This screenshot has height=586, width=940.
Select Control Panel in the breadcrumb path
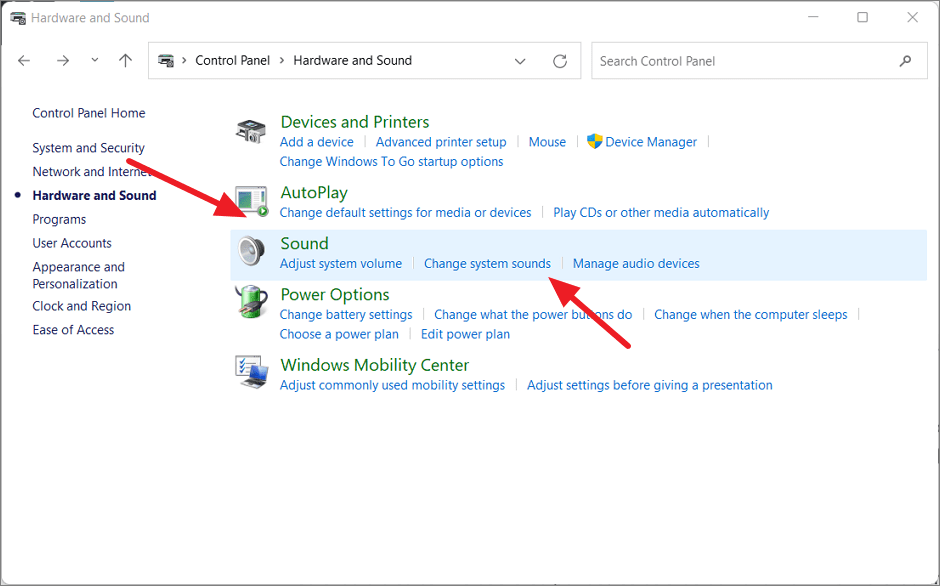pyautogui.click(x=233, y=60)
